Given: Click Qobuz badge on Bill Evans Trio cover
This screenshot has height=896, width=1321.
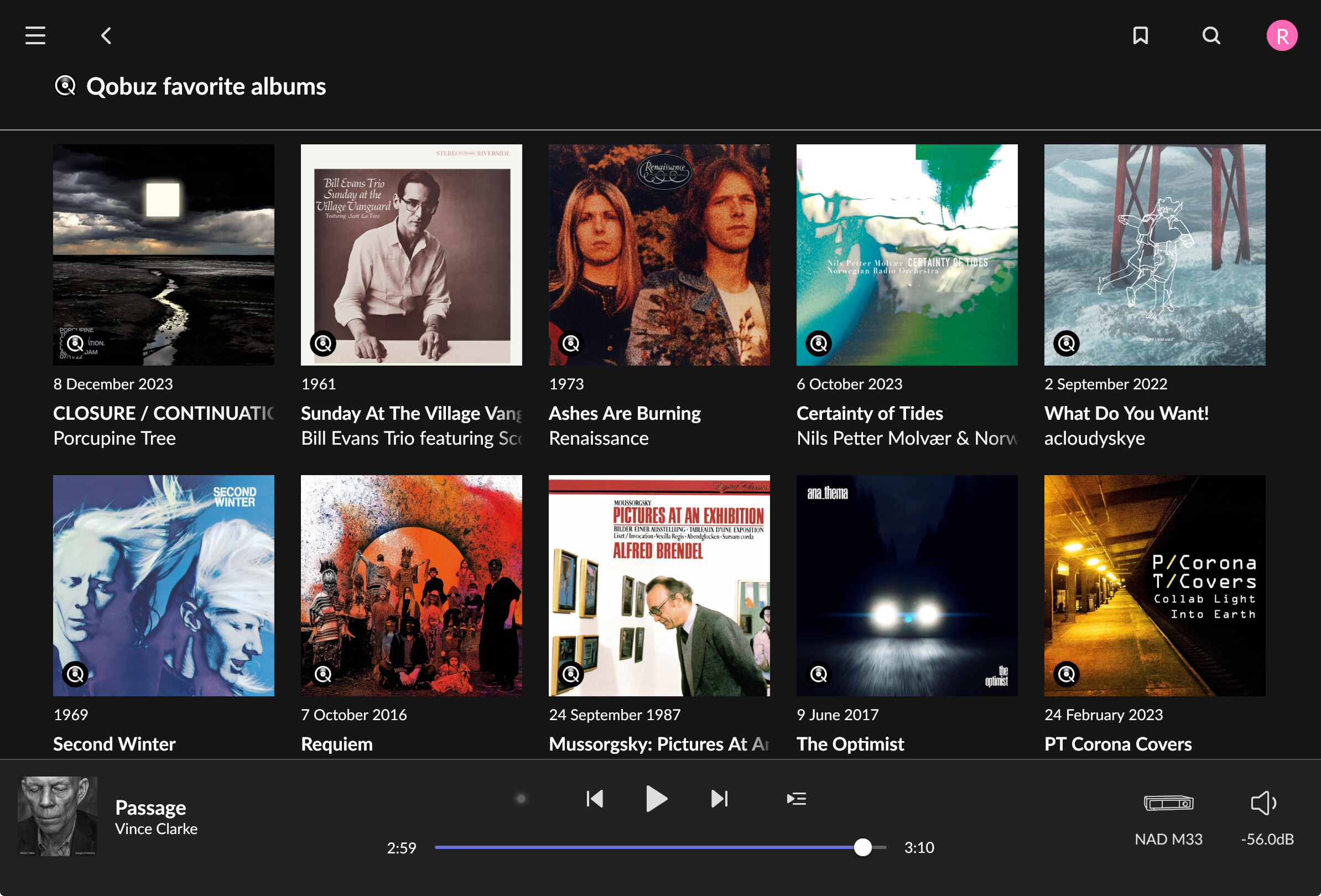Looking at the screenshot, I should pyautogui.click(x=323, y=343).
